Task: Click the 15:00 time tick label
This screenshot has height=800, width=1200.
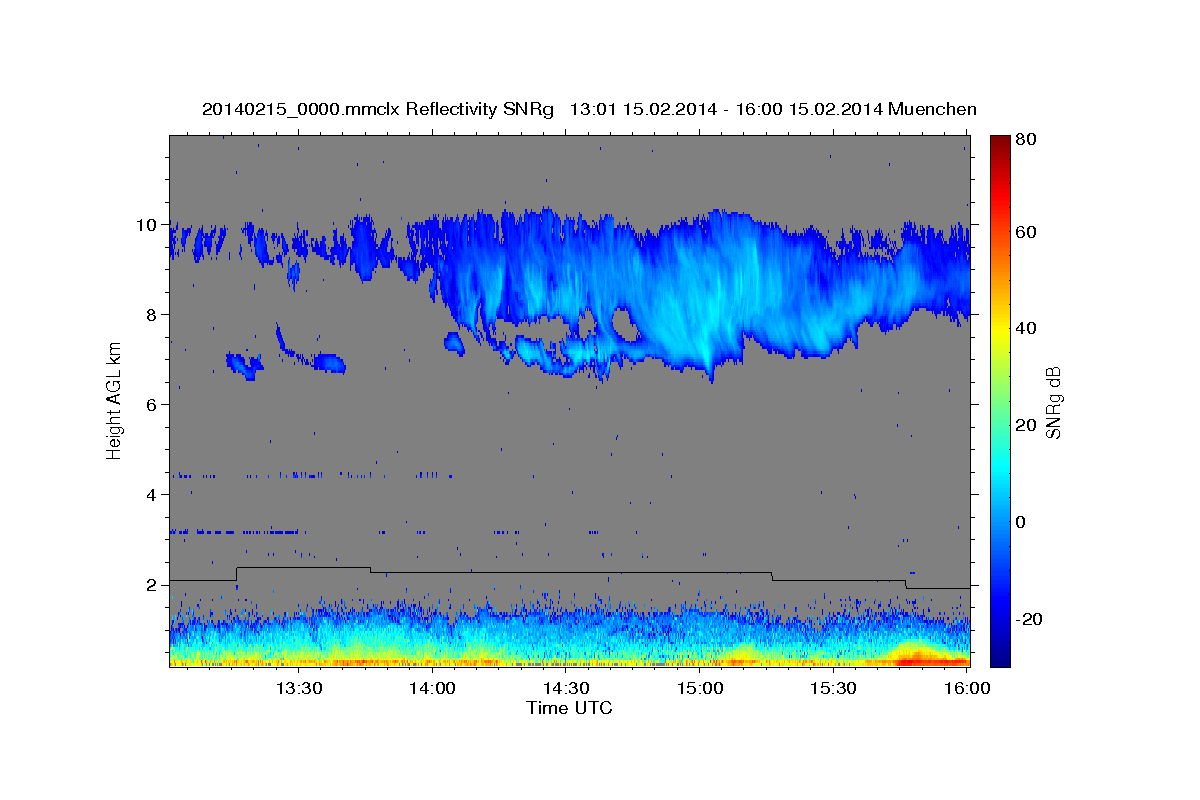Action: click(x=700, y=688)
